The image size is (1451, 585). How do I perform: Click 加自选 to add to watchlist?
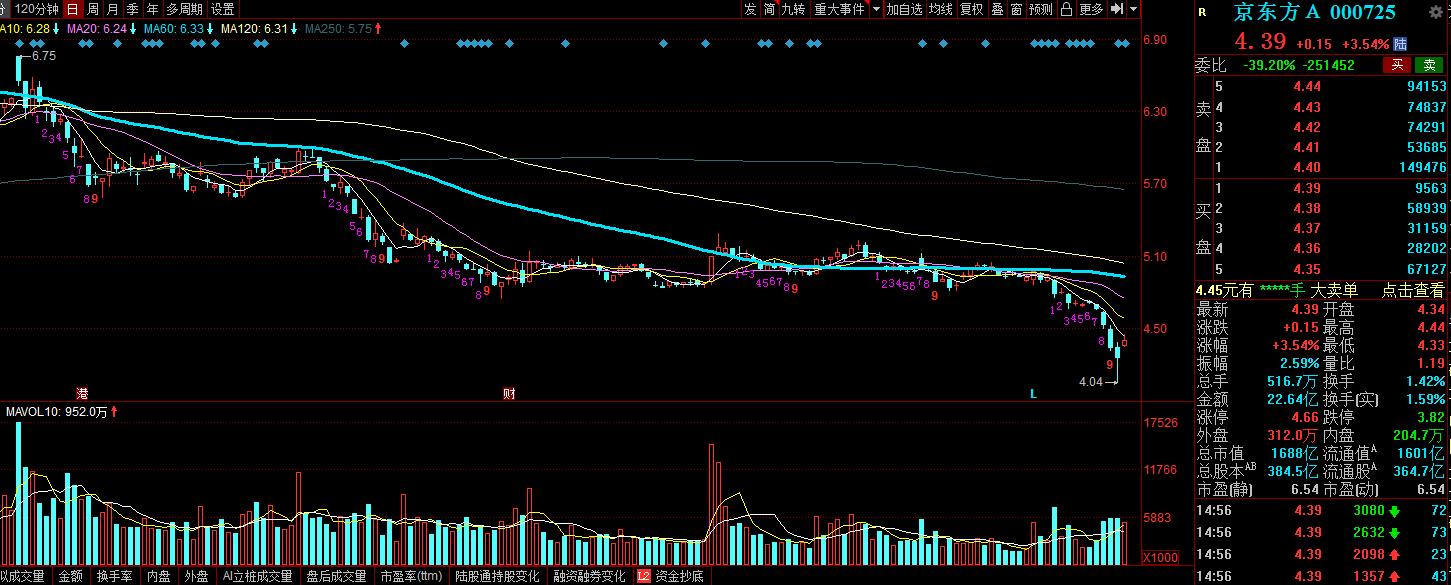(x=904, y=9)
